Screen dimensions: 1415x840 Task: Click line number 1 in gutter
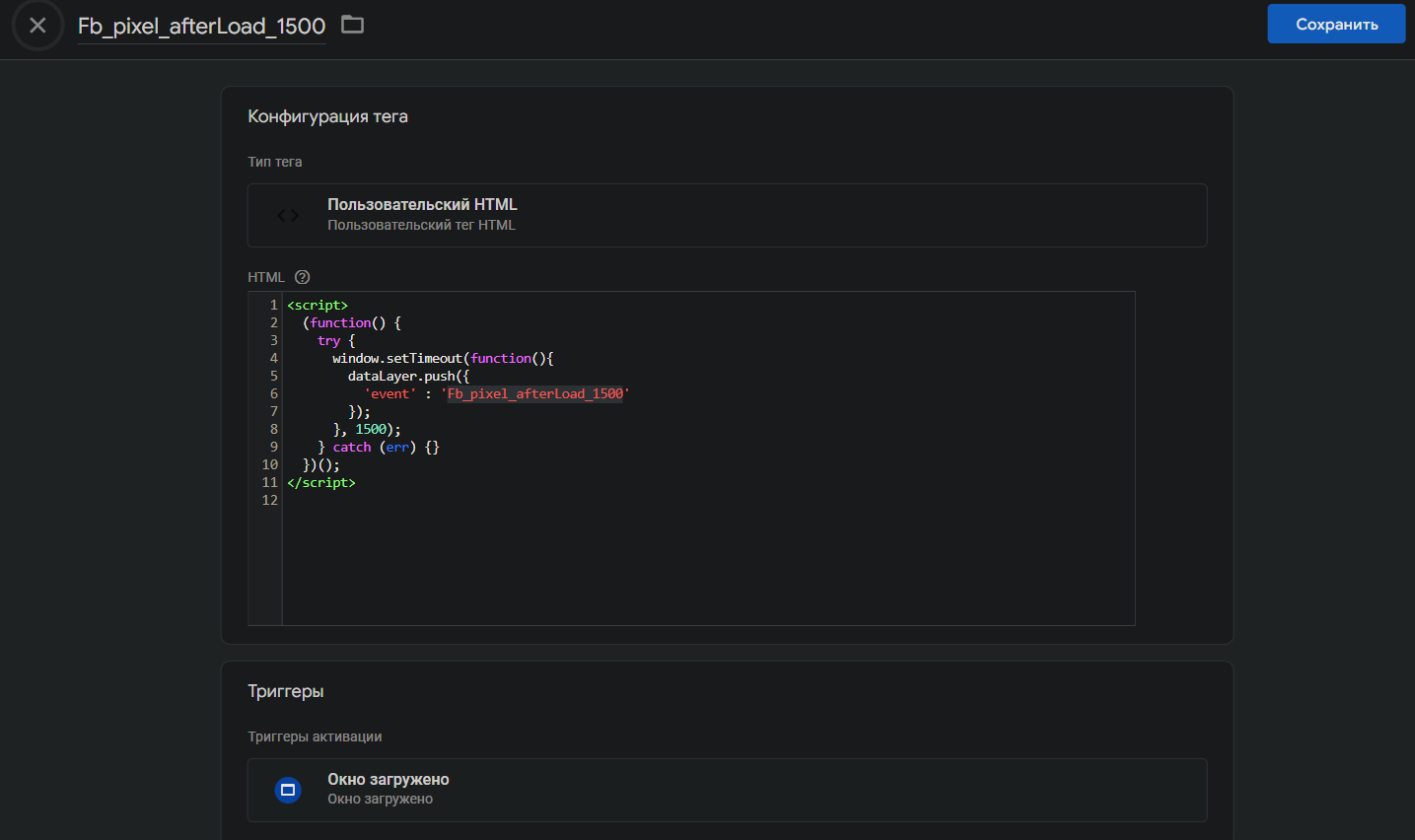pyautogui.click(x=273, y=306)
